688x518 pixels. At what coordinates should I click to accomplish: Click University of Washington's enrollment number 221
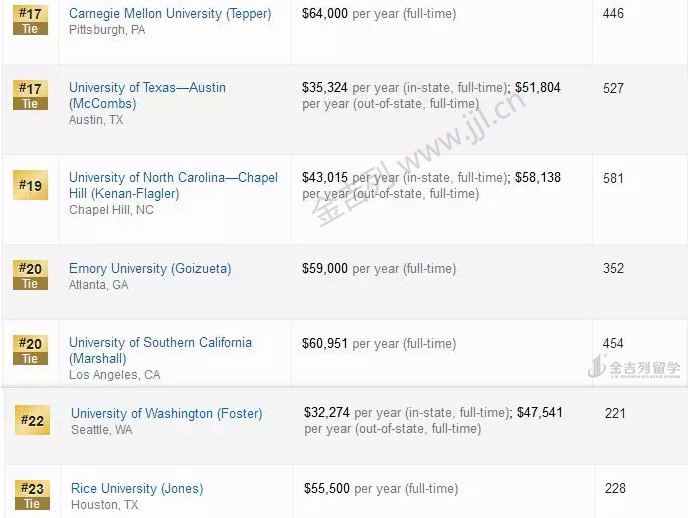tap(615, 413)
